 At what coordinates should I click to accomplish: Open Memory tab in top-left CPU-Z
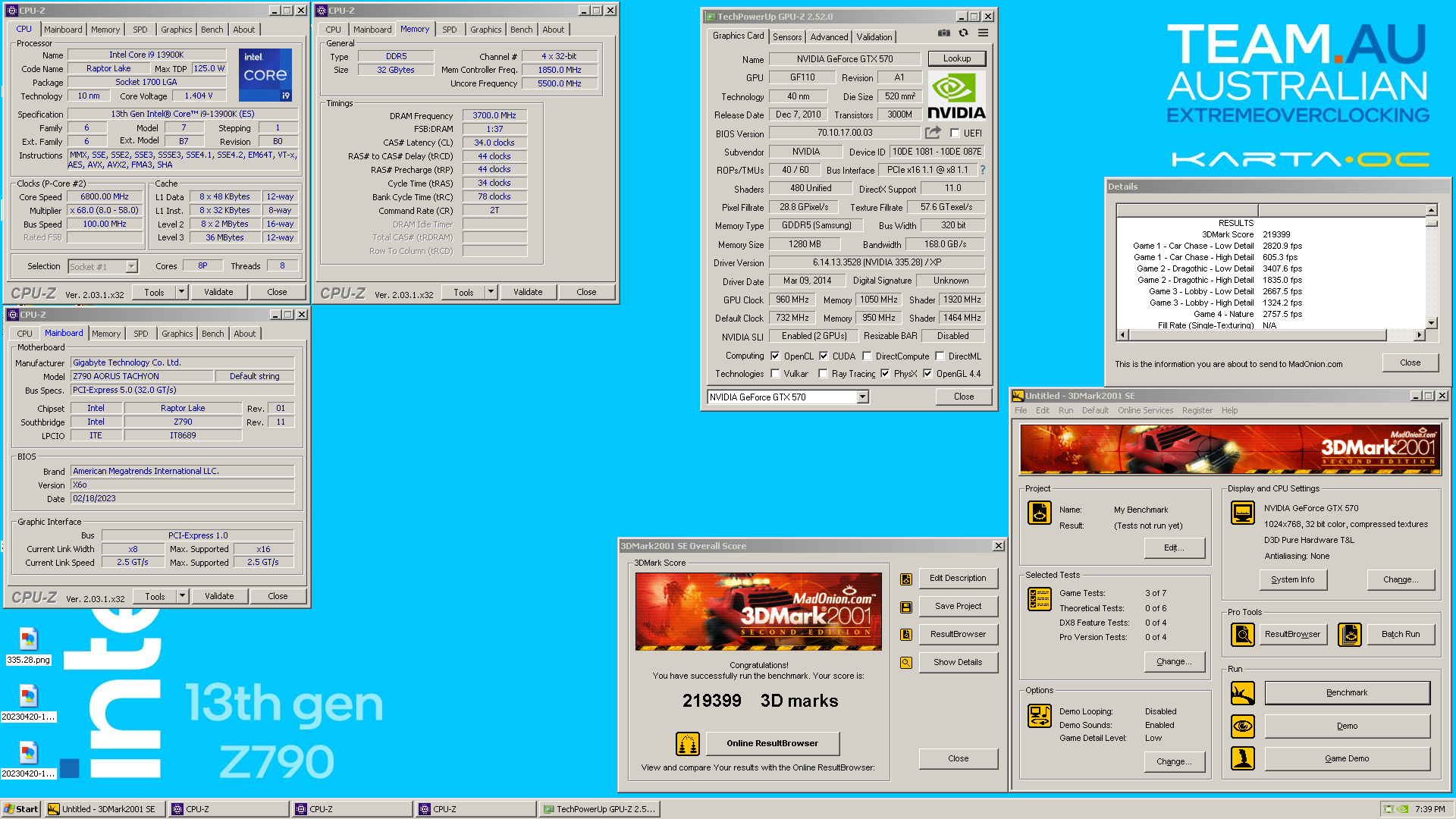105,30
